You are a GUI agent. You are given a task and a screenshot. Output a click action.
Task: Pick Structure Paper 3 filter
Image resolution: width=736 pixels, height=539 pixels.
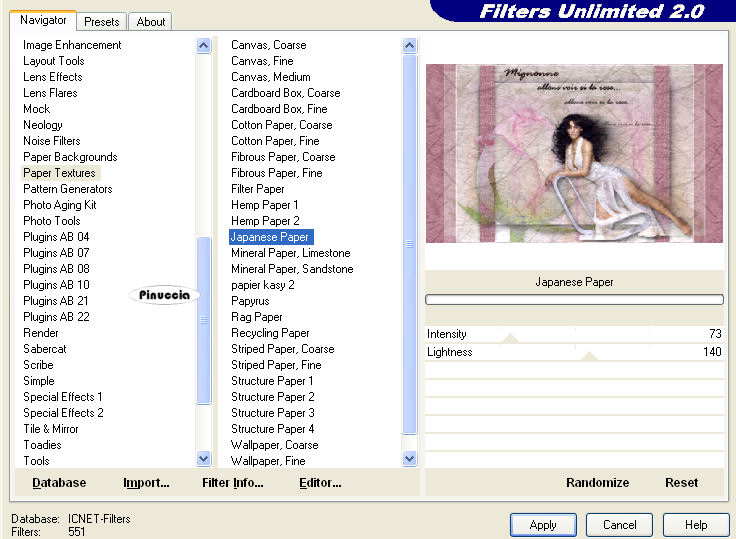point(272,413)
